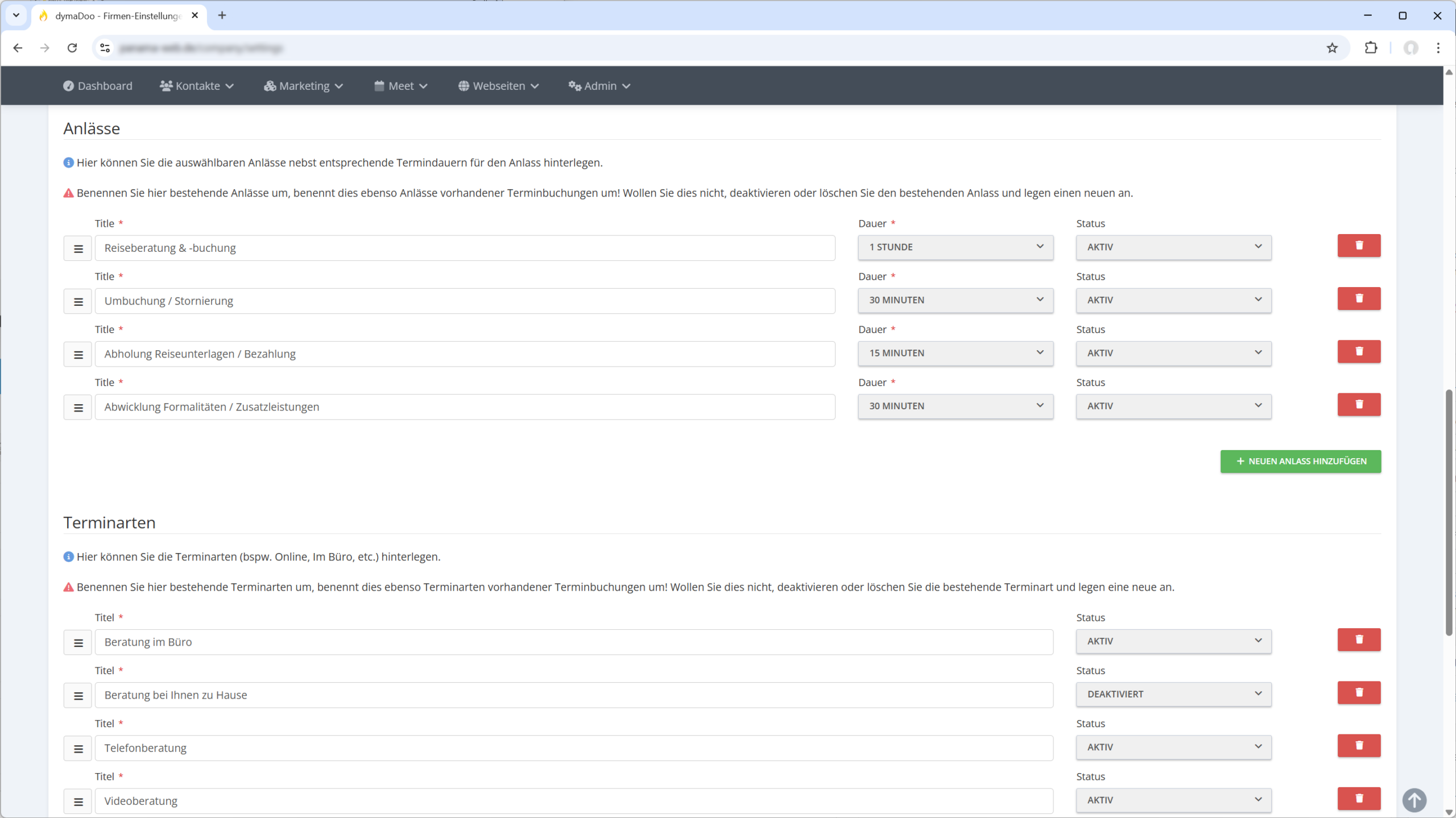Bookmark this page with star icon
Viewport: 1456px width, 818px height.
(x=1332, y=48)
